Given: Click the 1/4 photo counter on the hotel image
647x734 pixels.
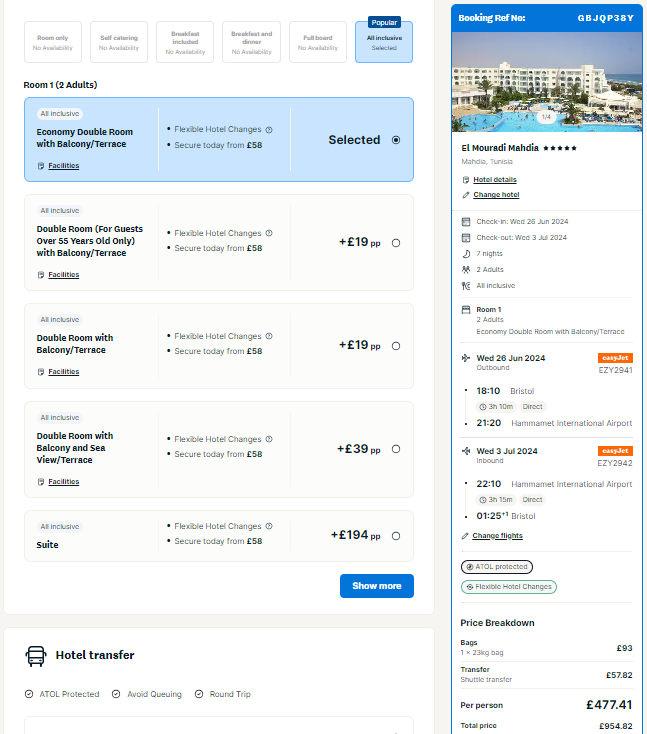Looking at the screenshot, I should click(546, 117).
